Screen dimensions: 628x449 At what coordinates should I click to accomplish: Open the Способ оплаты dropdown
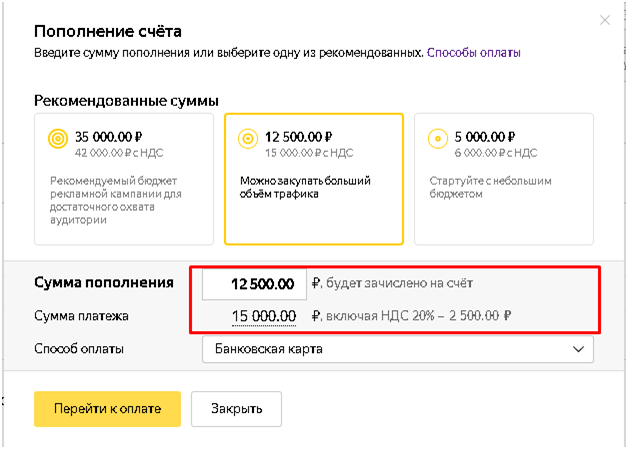[398, 349]
